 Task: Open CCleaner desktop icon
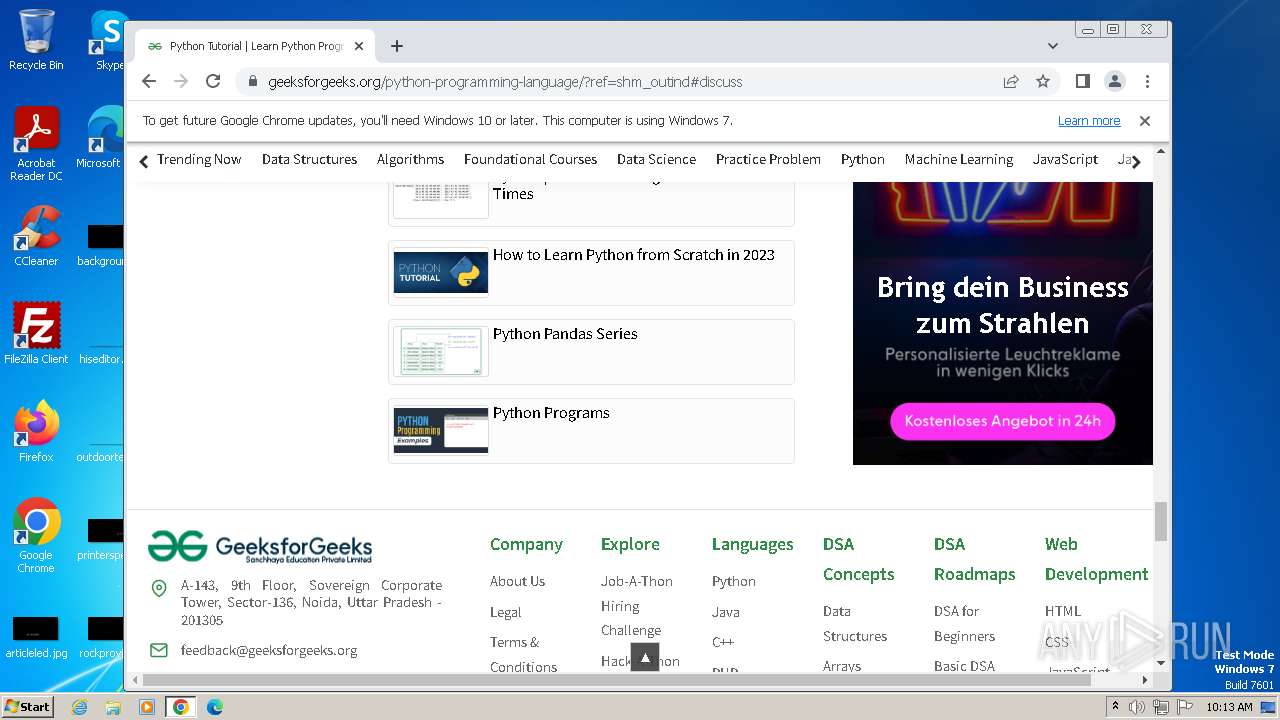[x=36, y=236]
